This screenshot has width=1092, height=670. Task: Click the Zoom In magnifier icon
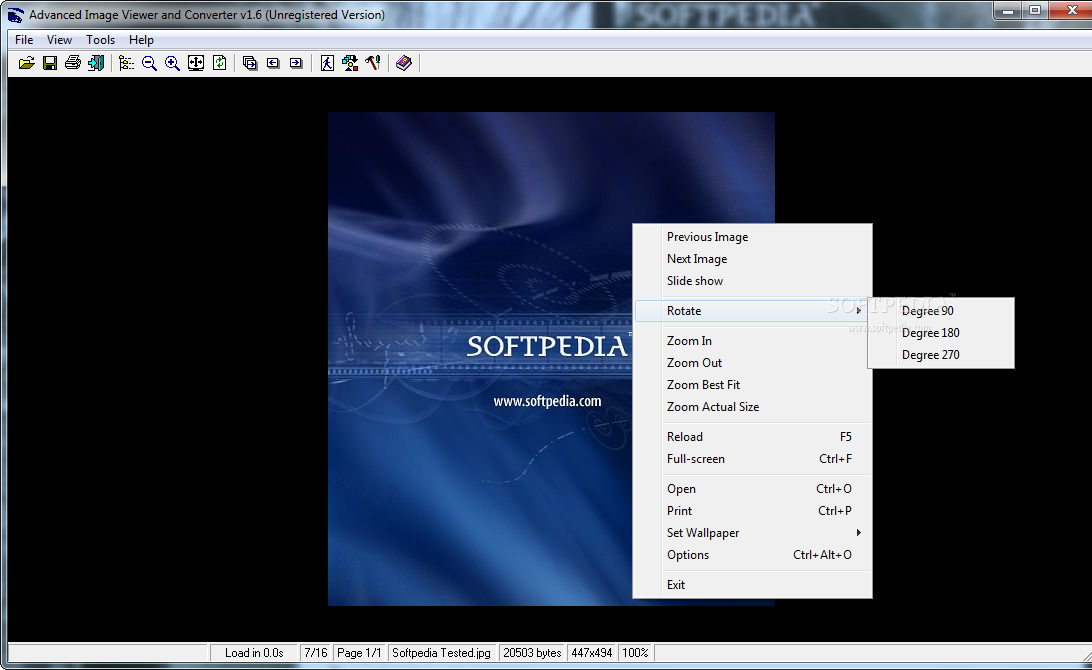(x=173, y=63)
